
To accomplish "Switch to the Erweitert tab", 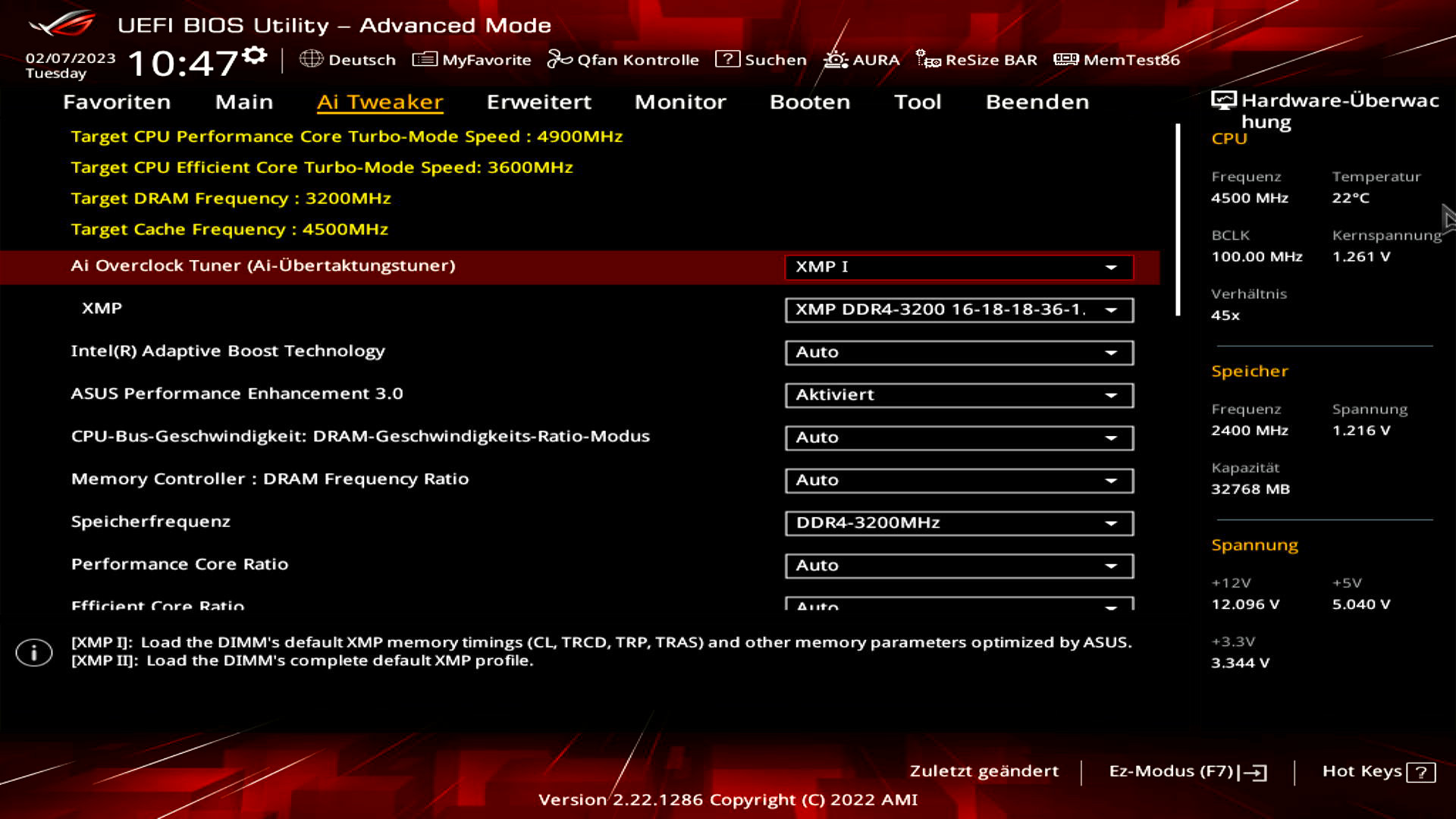I will coord(538,102).
